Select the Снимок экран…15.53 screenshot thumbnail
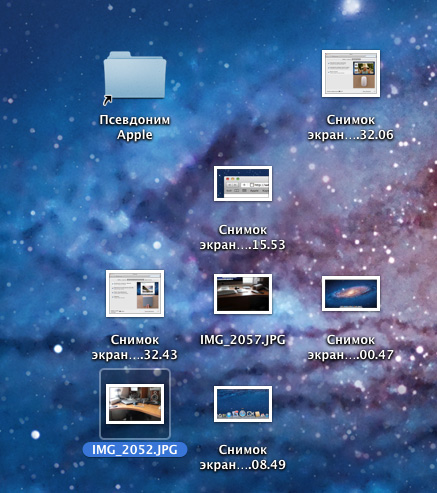The height and width of the screenshot is (493, 437). [x=243, y=183]
